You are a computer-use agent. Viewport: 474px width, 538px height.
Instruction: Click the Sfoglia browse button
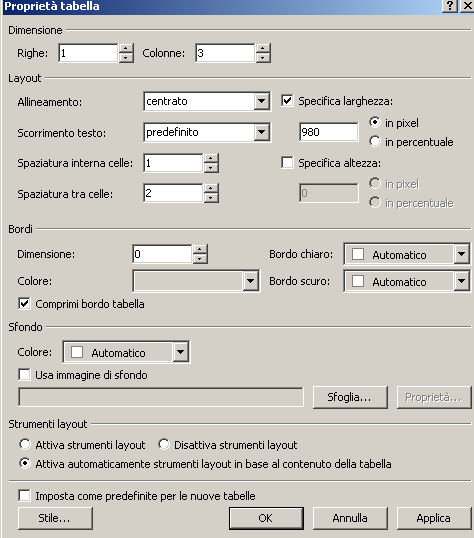tap(350, 397)
